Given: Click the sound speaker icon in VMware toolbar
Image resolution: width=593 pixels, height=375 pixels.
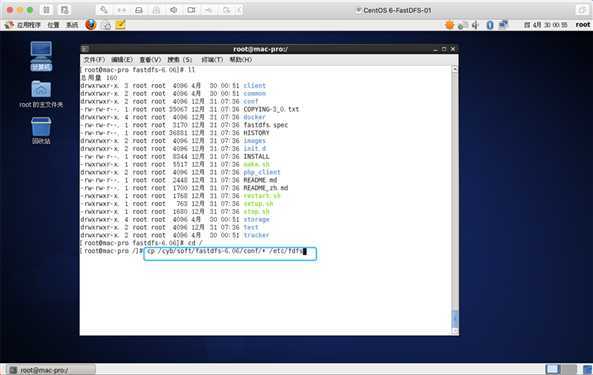Looking at the screenshot, I should (x=174, y=10).
